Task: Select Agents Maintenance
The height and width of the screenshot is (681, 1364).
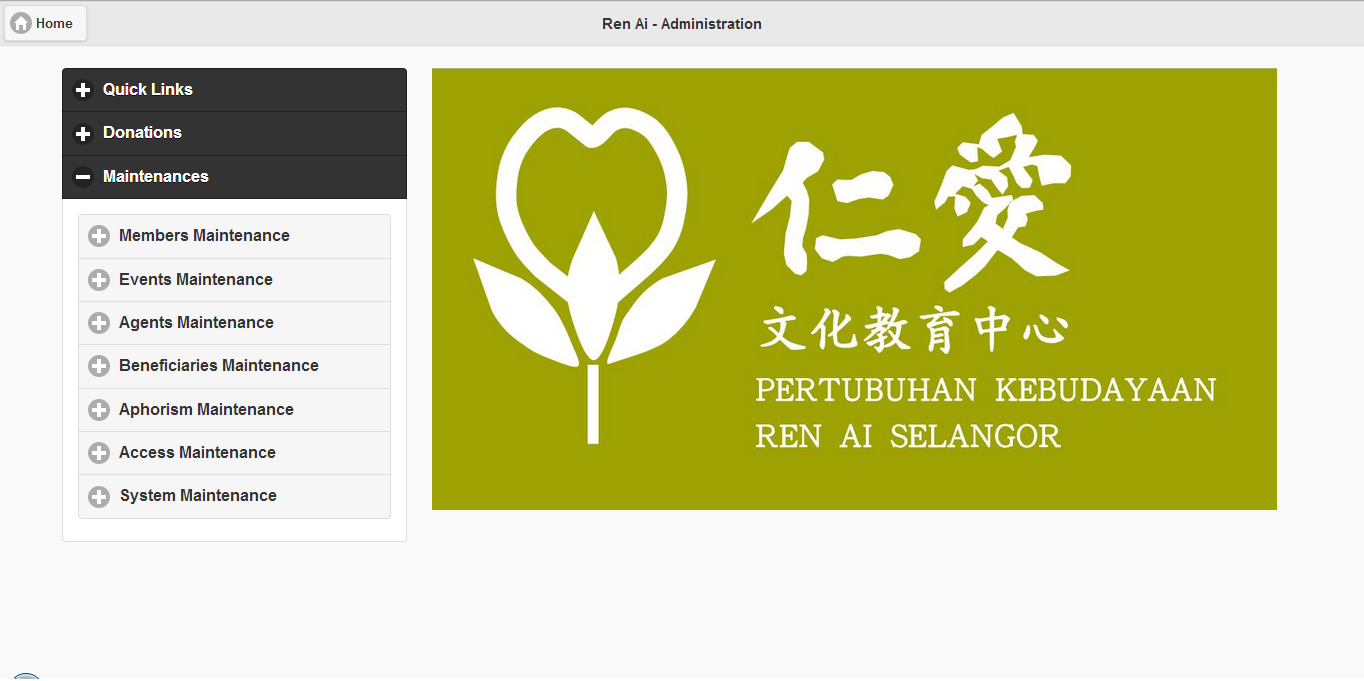Action: (x=195, y=323)
